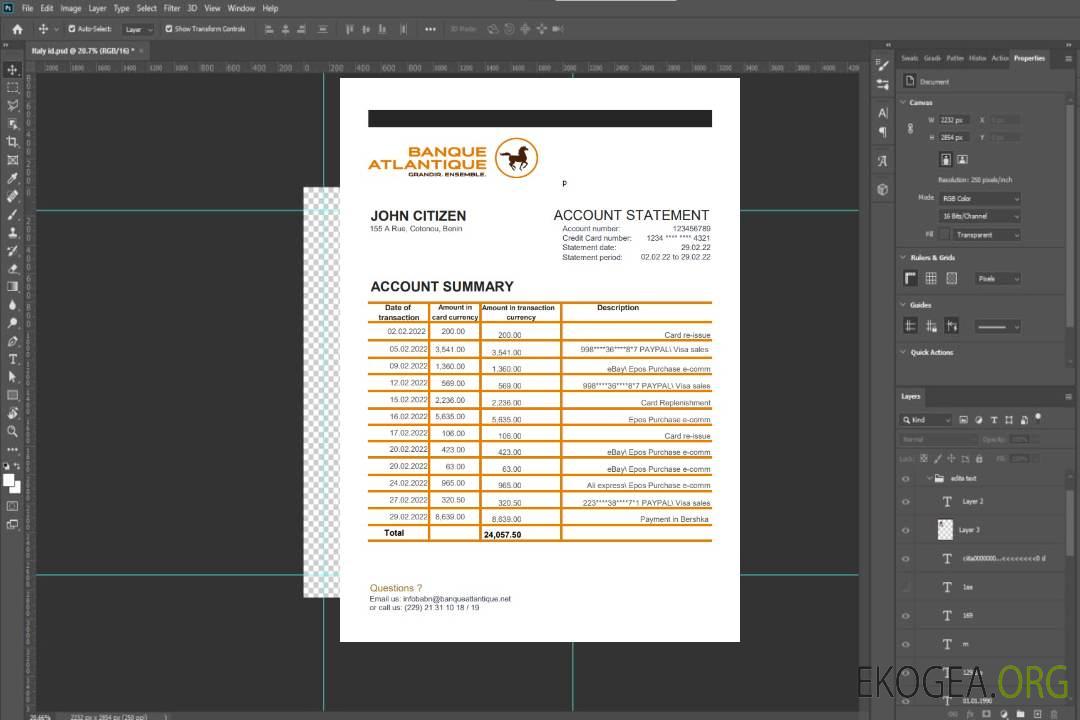Uncheck Show Transform Controls

pyautogui.click(x=169, y=29)
